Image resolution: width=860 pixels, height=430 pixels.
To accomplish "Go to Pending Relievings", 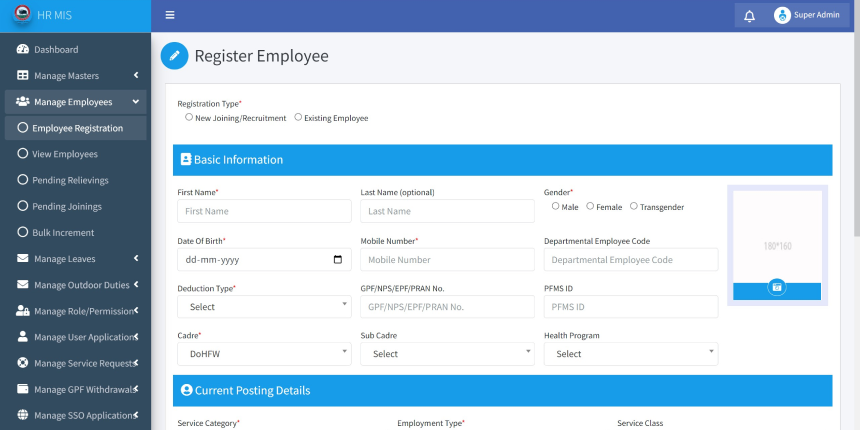I will (76, 180).
